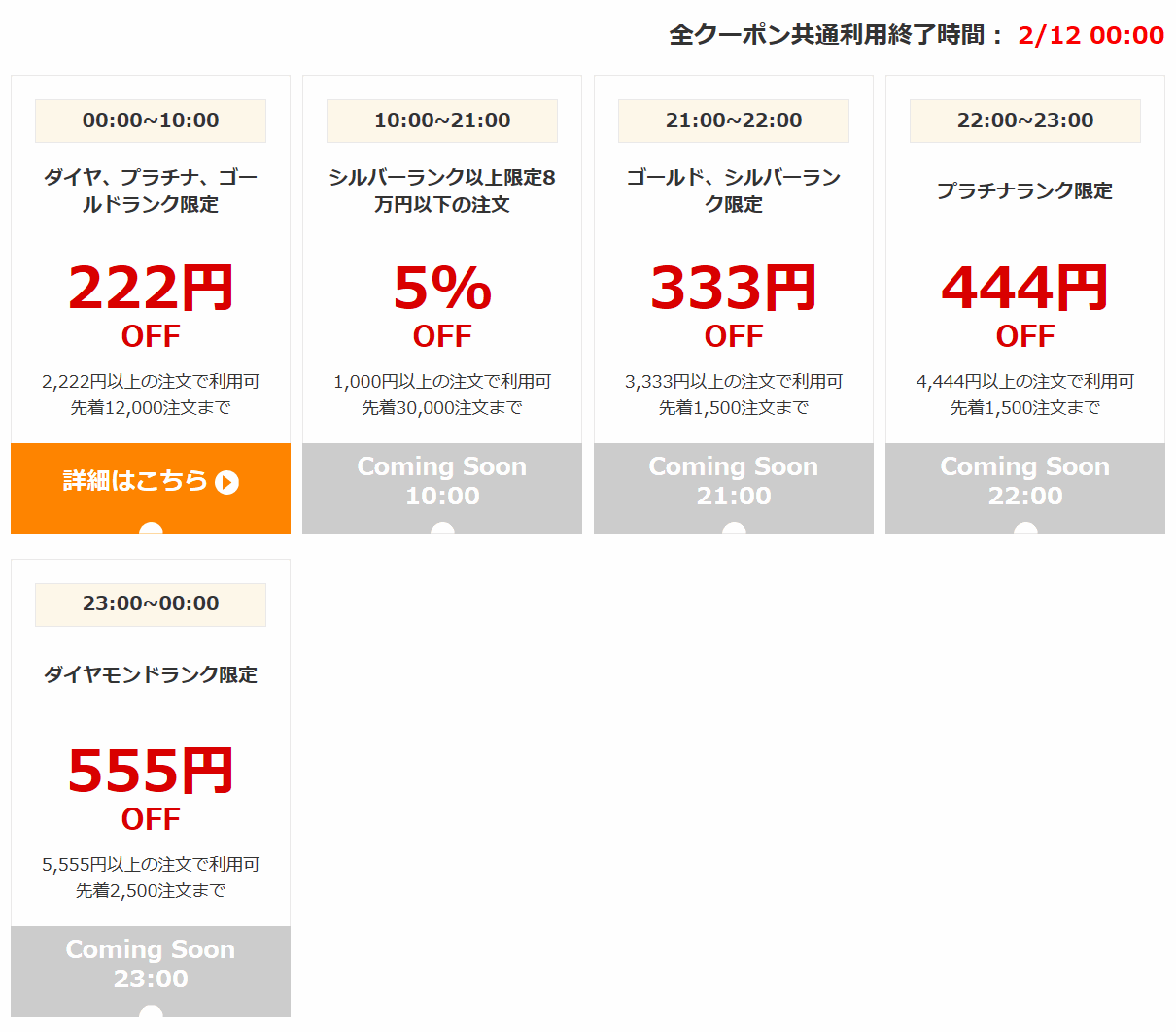Click the Coming Soon 23:00 button
1176x1032 pixels.
pos(151,965)
